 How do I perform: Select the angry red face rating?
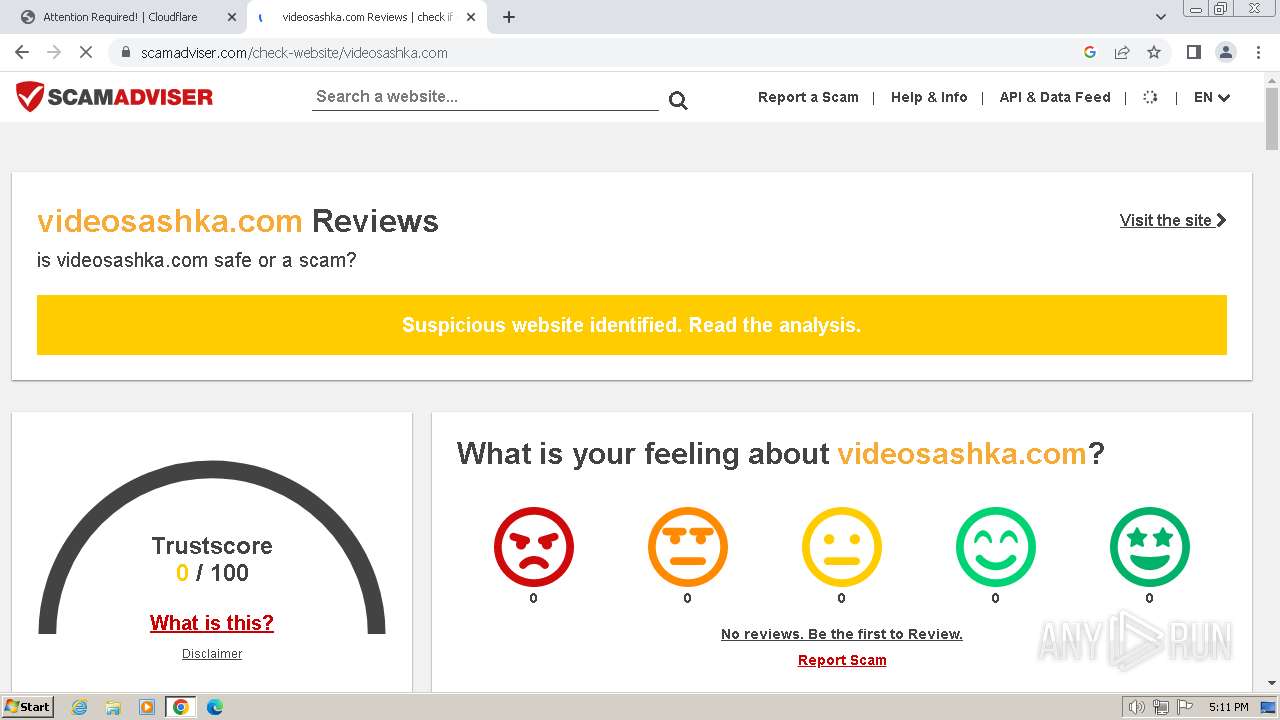tap(533, 546)
